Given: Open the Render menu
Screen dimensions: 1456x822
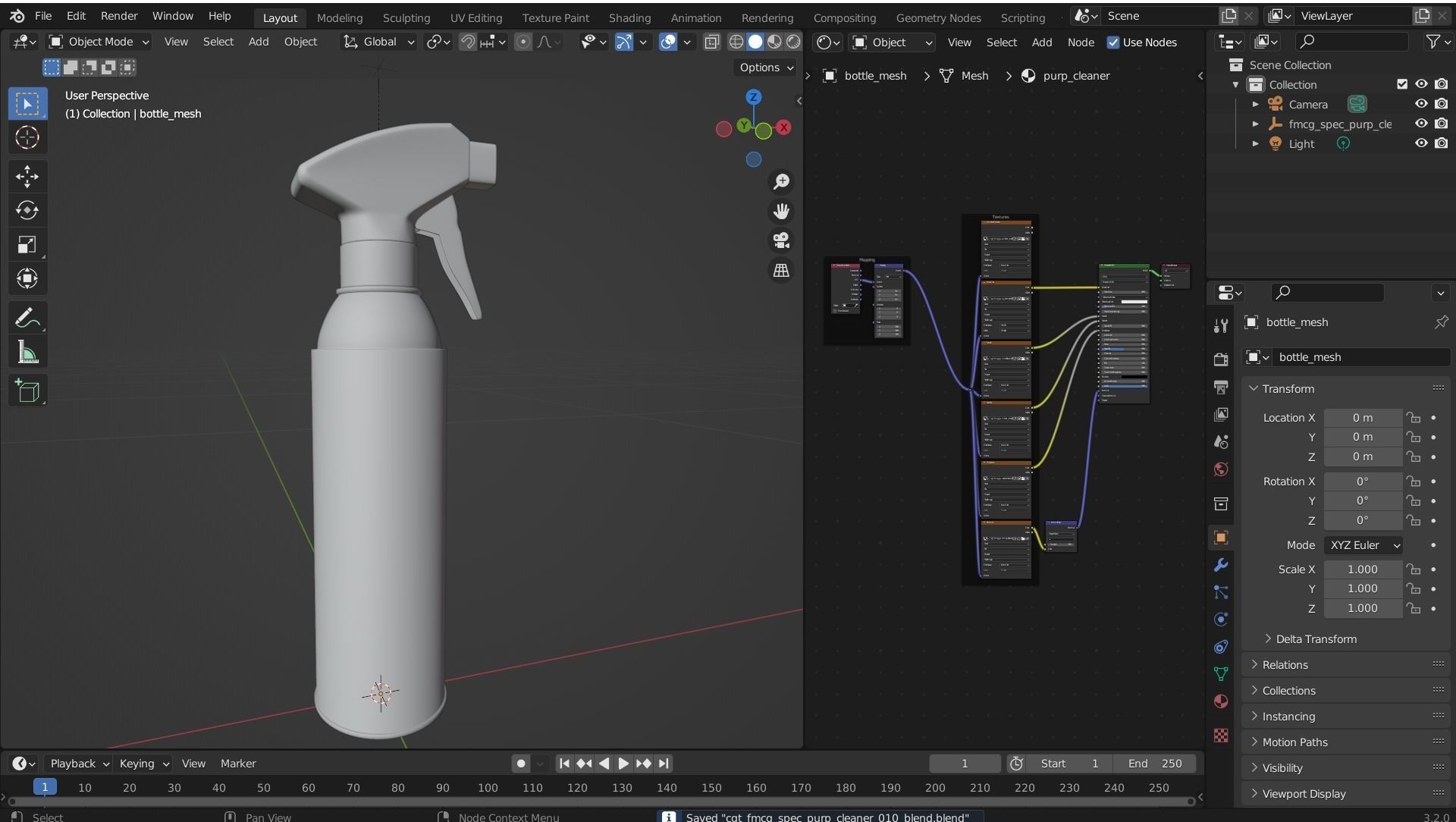Looking at the screenshot, I should pyautogui.click(x=119, y=16).
